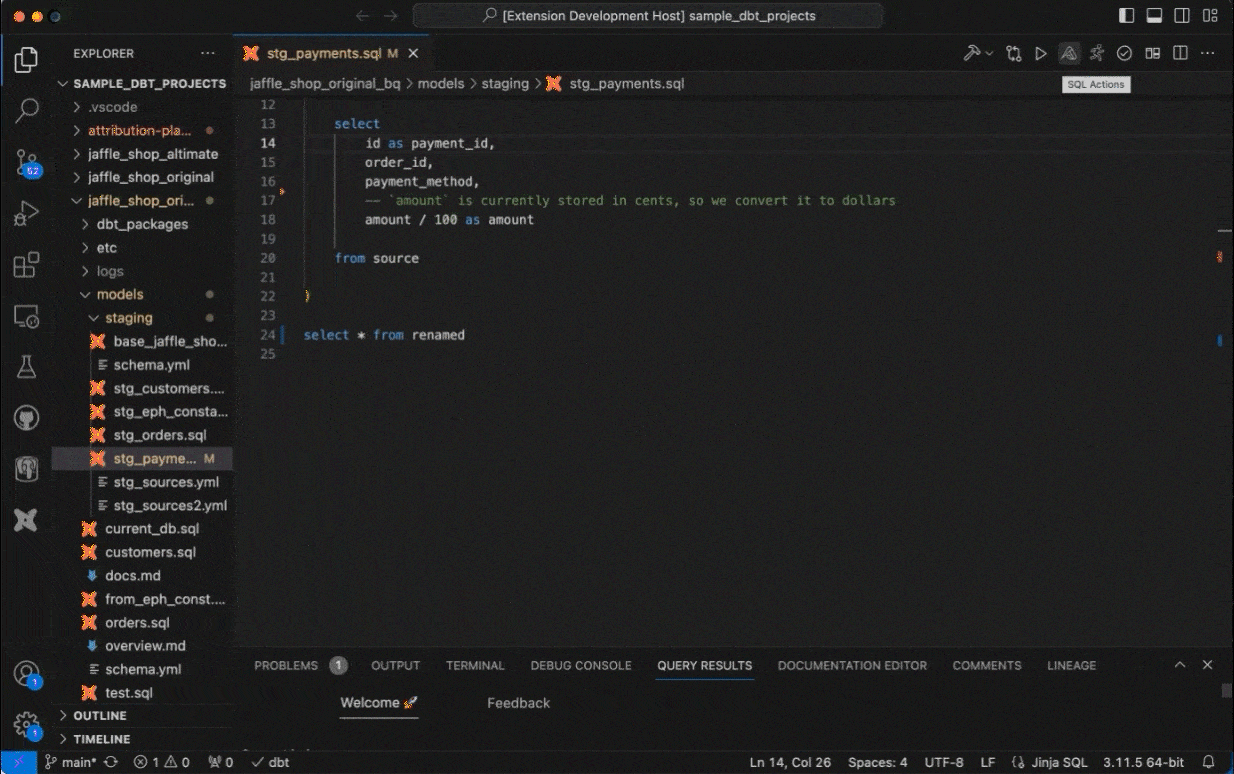Open overview.md file
This screenshot has height=774, width=1234.
142,646
